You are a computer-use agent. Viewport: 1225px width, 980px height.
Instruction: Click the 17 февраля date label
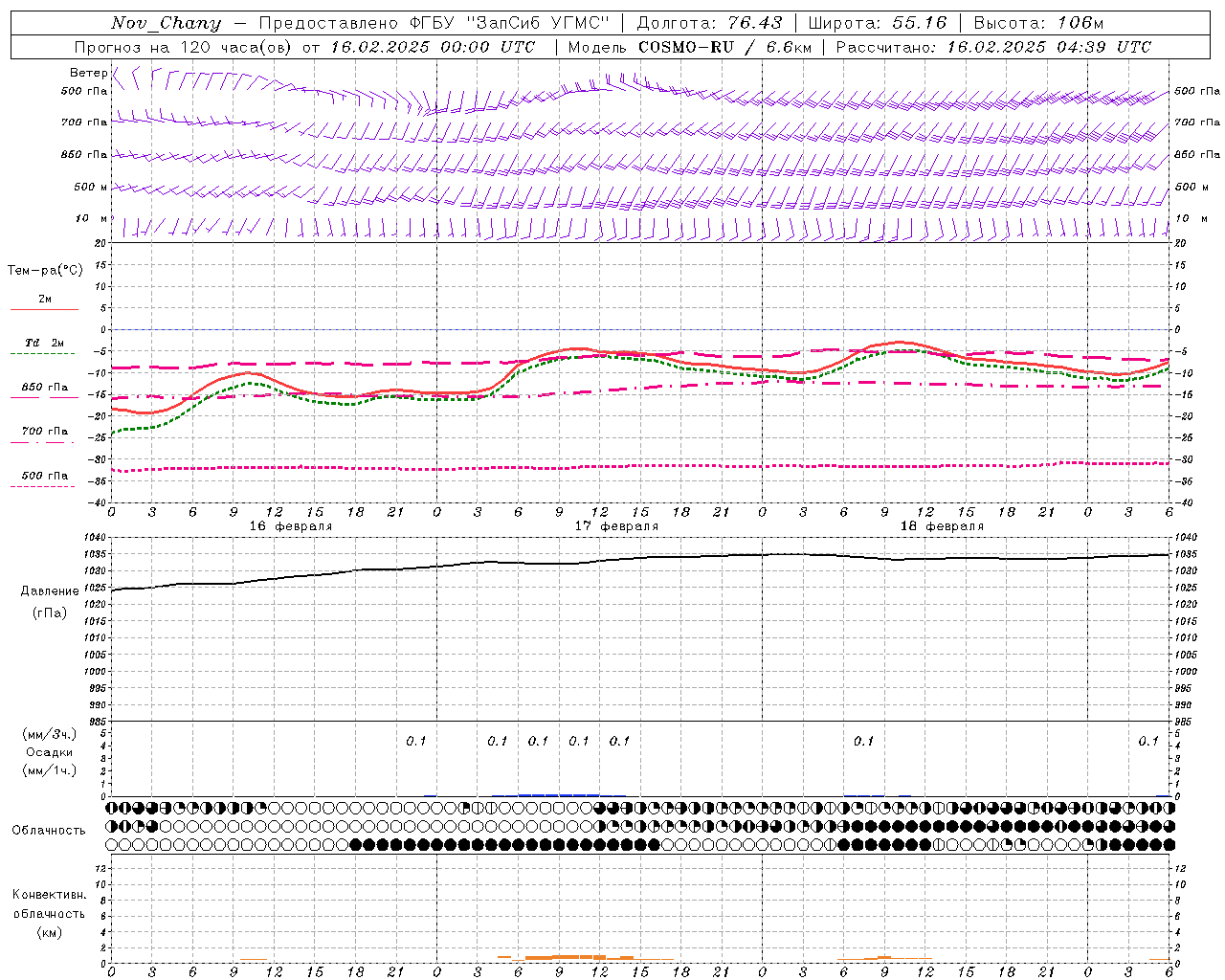tap(616, 526)
